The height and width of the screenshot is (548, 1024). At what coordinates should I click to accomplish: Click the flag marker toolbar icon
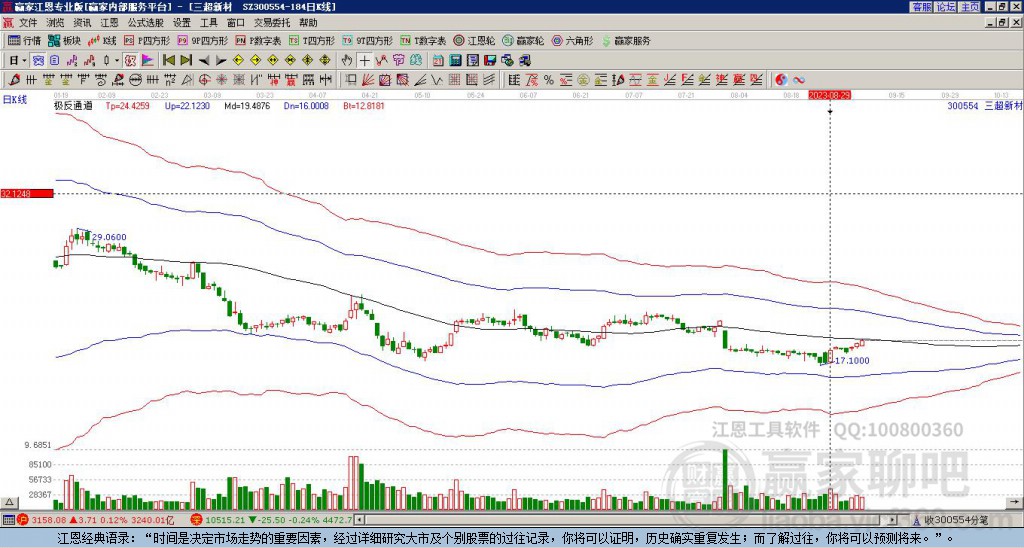pos(148,61)
